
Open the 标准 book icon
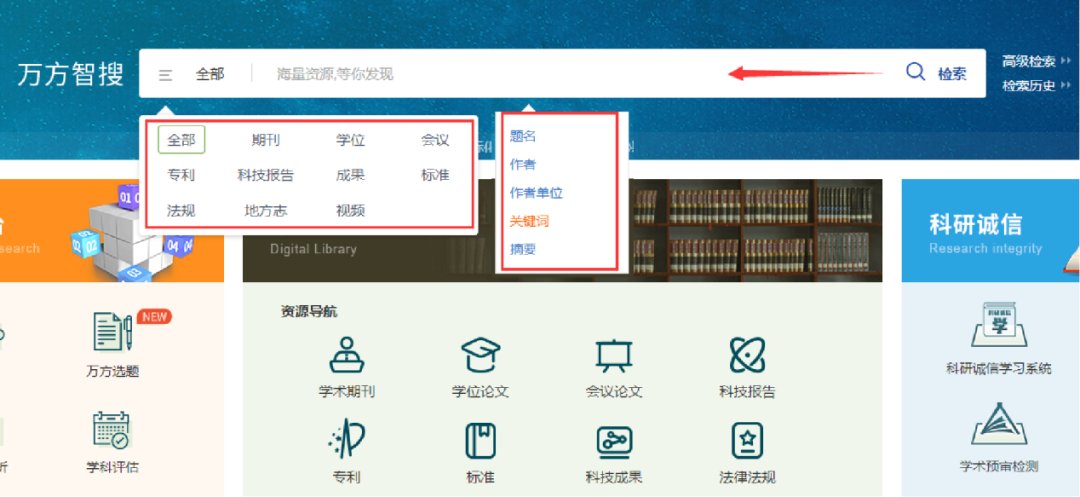pos(480,441)
